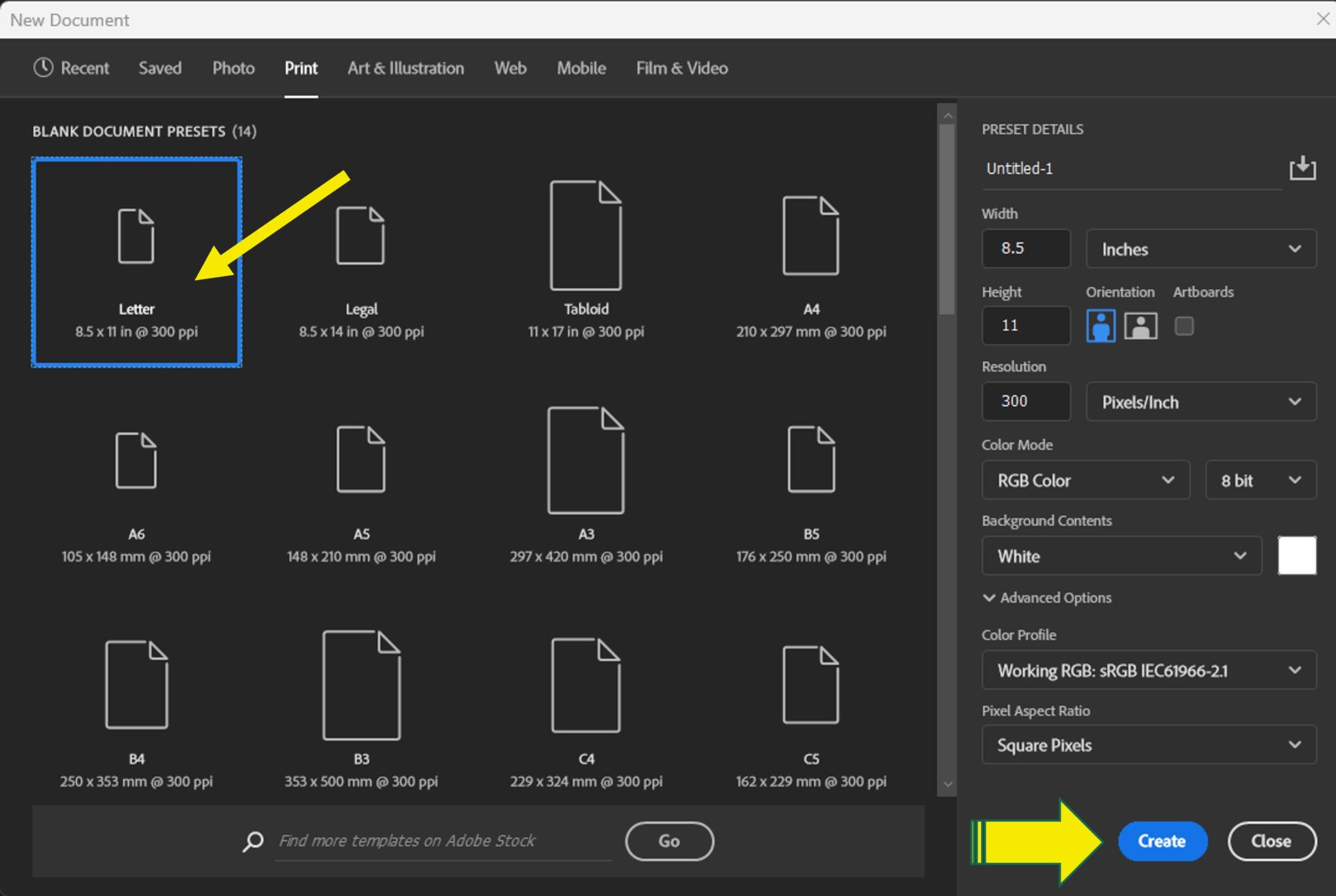
Task: Open the search magnifier in templates bar
Action: (252, 841)
